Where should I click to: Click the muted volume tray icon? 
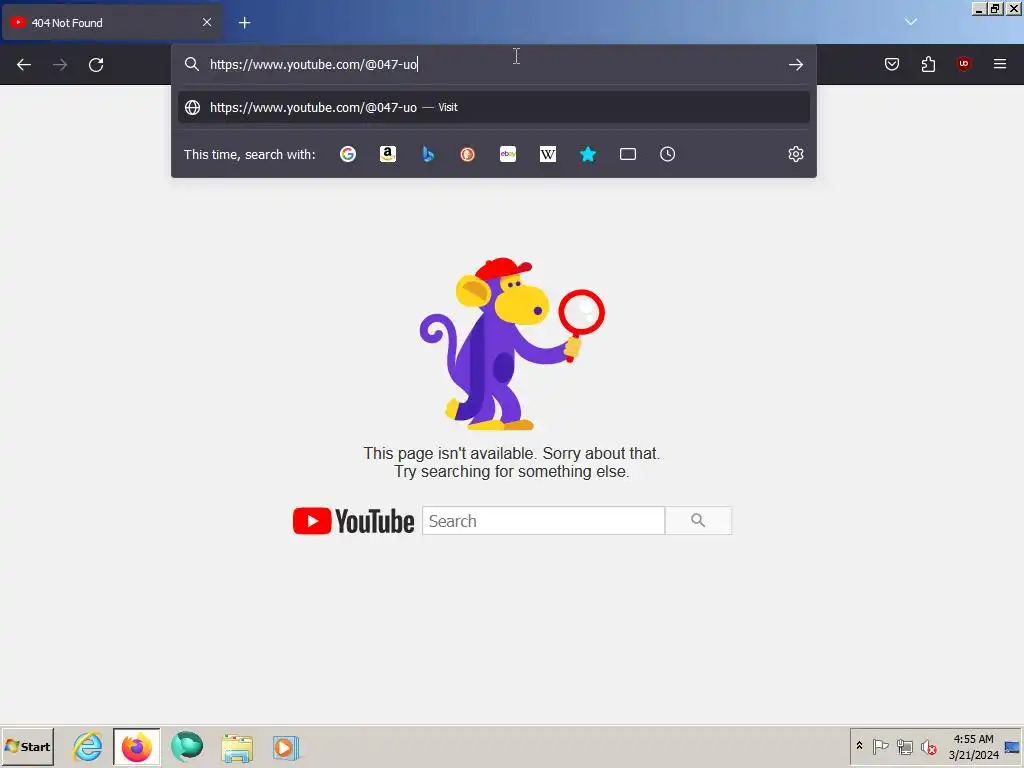929,746
